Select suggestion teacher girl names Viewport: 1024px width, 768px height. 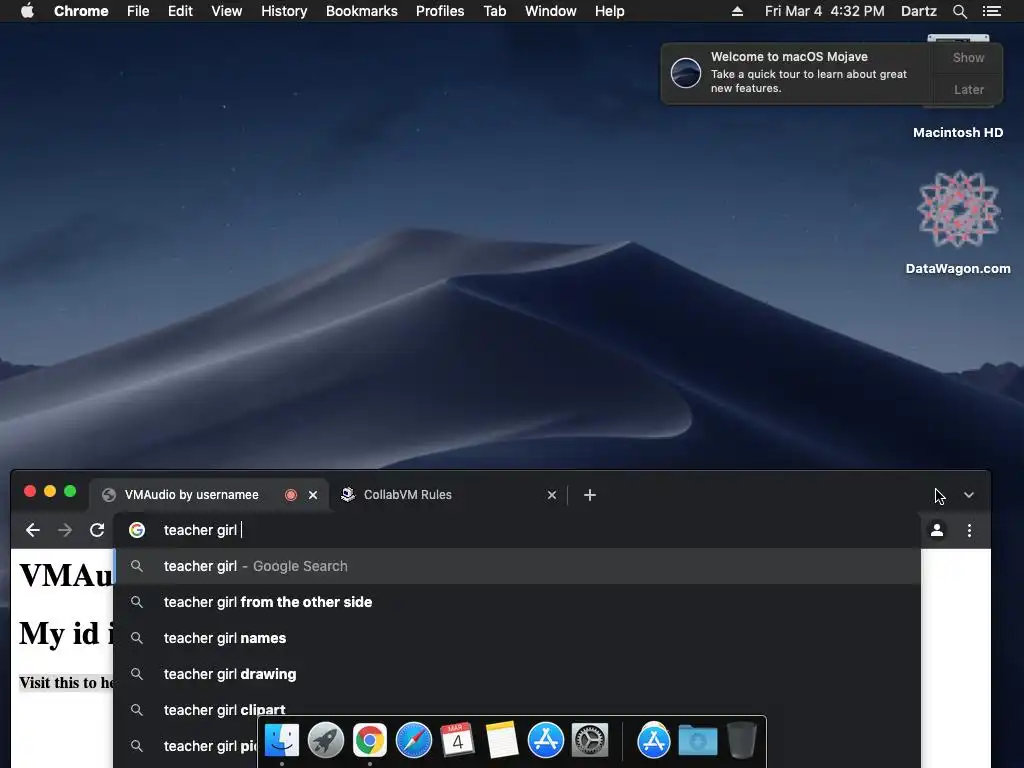pos(517,638)
